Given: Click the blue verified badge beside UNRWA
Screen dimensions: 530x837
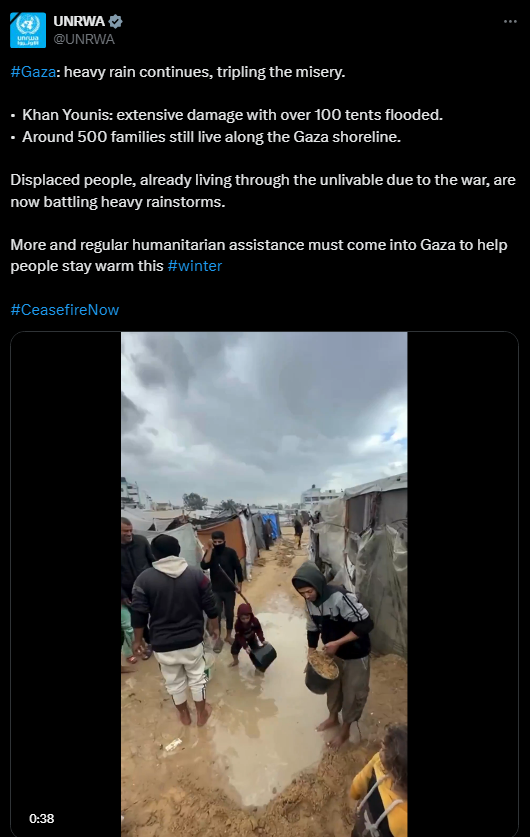Looking at the screenshot, I should [x=116, y=21].
